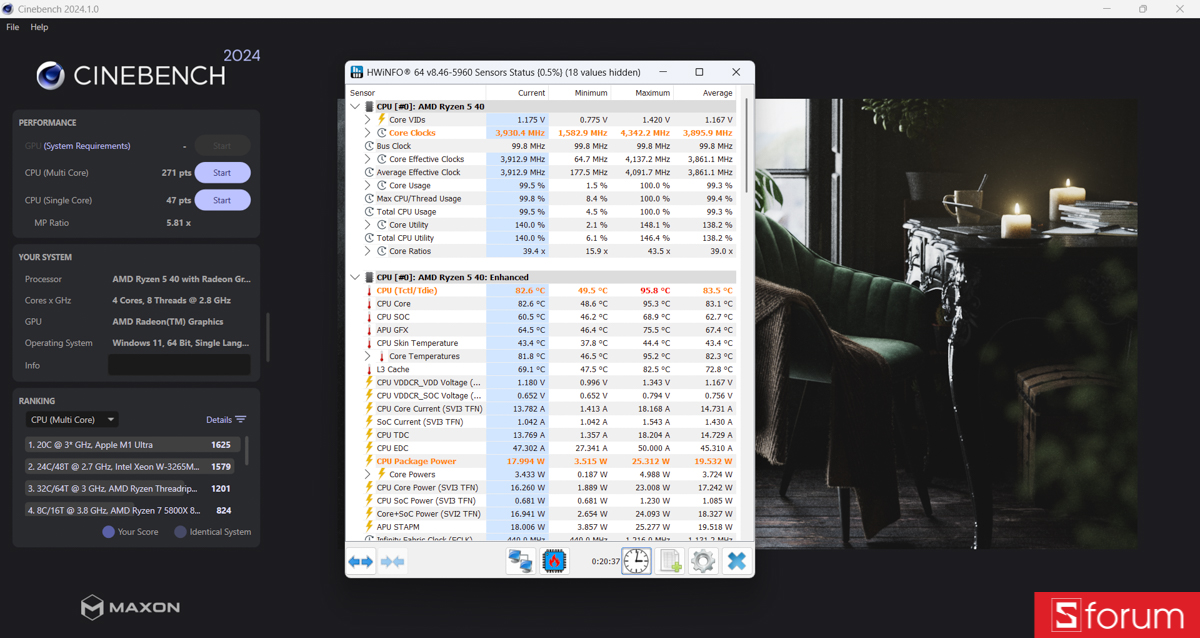Start the CPU (Single Core) benchmark
Viewport: 1200px width, 638px height.
[222, 200]
